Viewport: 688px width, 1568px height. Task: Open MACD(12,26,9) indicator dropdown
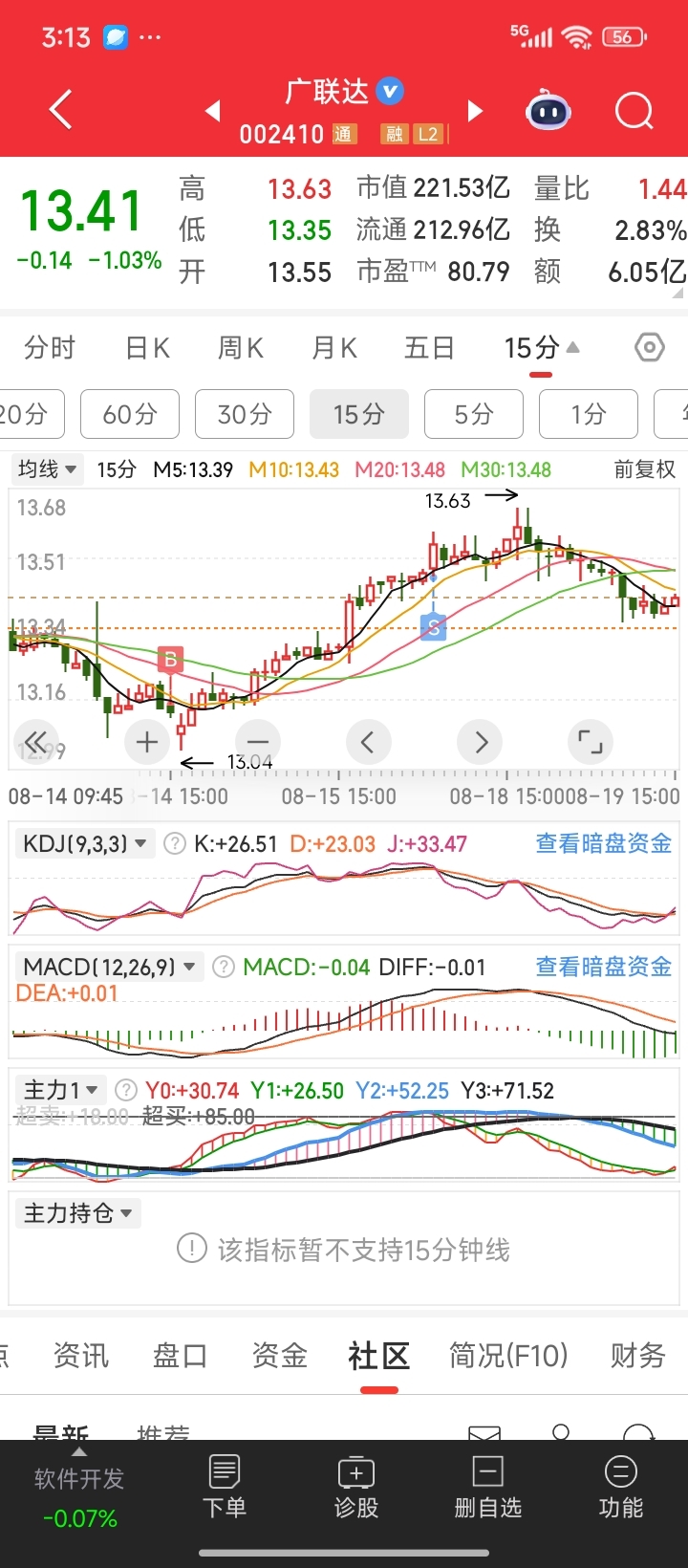(x=109, y=968)
